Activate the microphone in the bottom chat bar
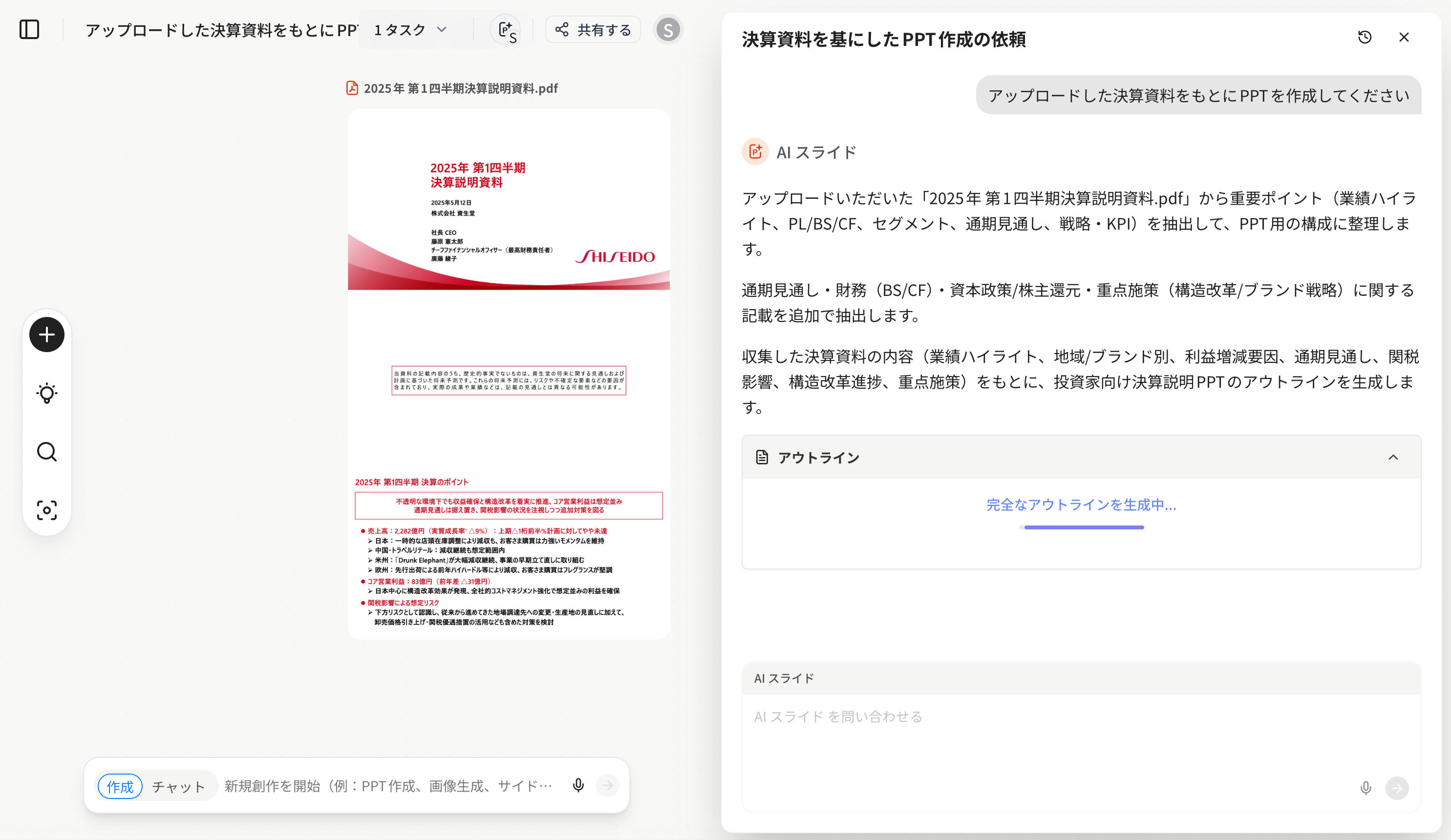The image size is (1451, 840). tap(578, 785)
